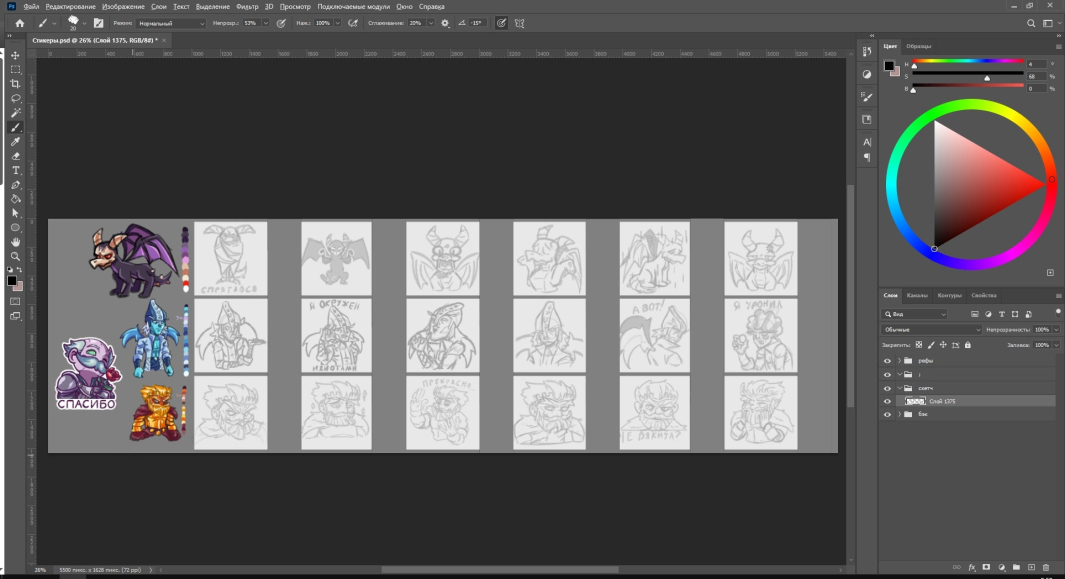Create a new layer
Viewport: 1065px width, 579px height.
click(x=1031, y=567)
